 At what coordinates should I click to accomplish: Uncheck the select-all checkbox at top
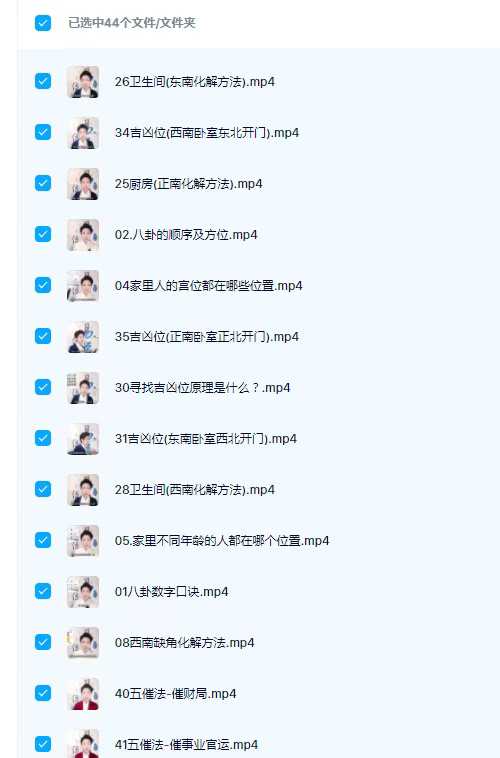click(x=43, y=23)
